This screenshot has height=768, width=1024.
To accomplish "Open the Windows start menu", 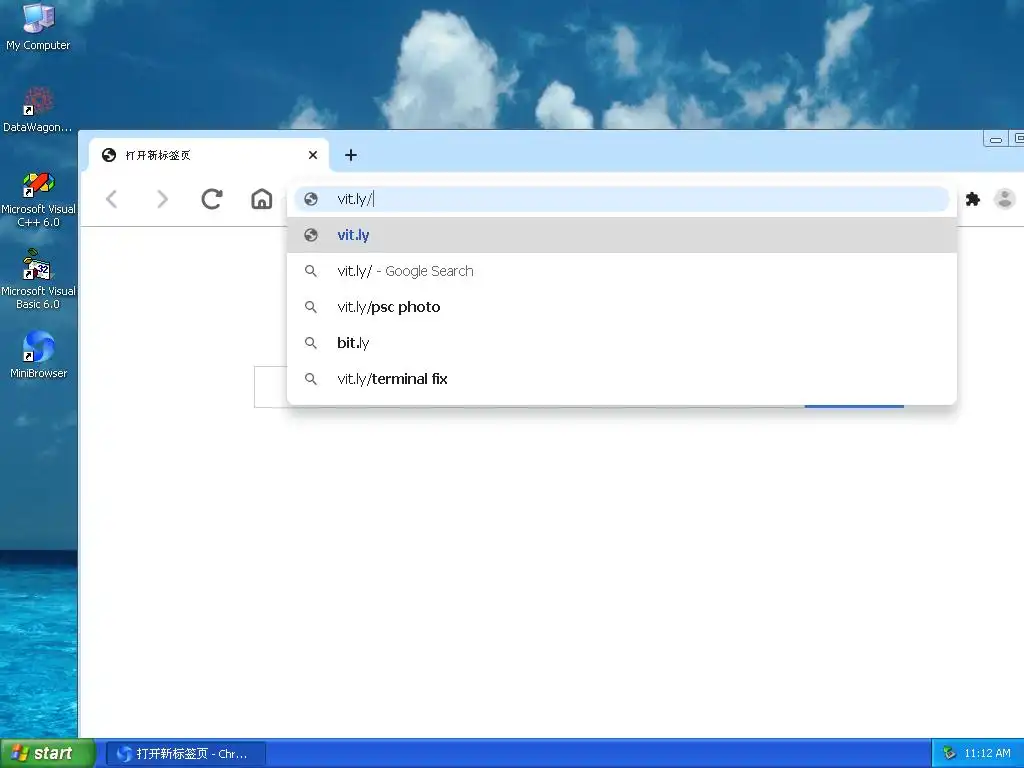I will (48, 753).
